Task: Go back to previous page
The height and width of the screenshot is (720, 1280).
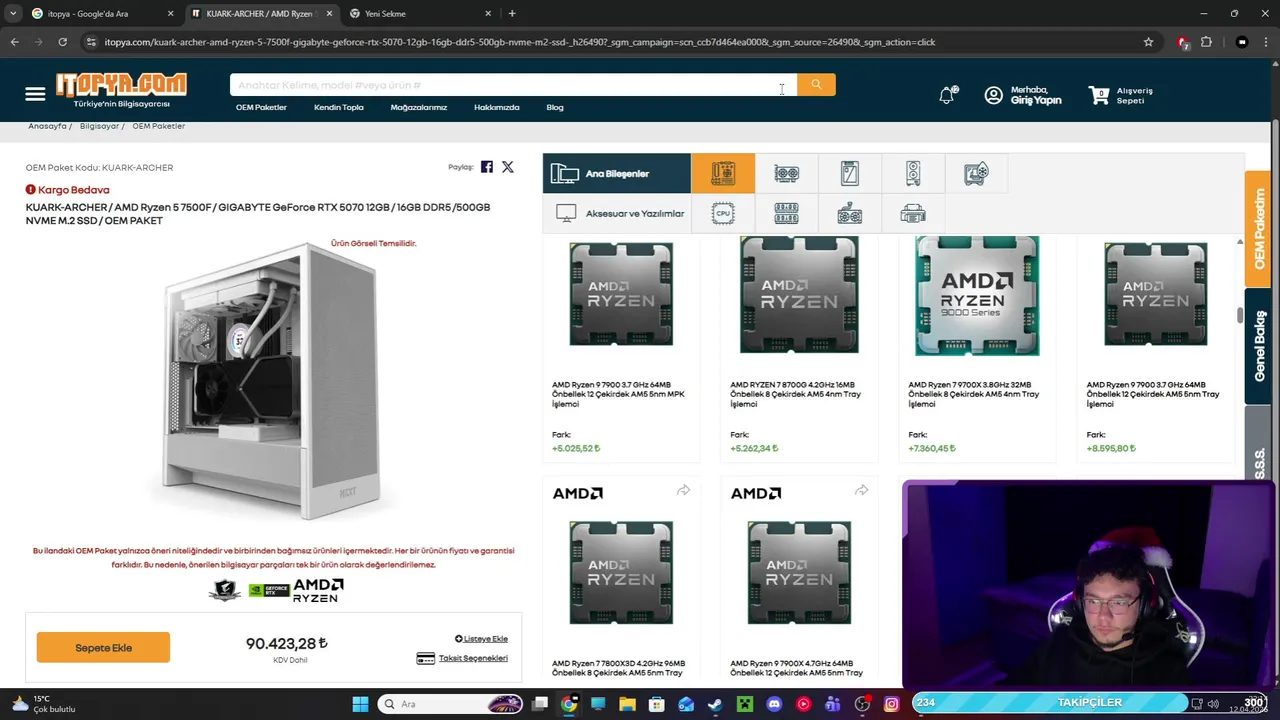Action: point(14,42)
